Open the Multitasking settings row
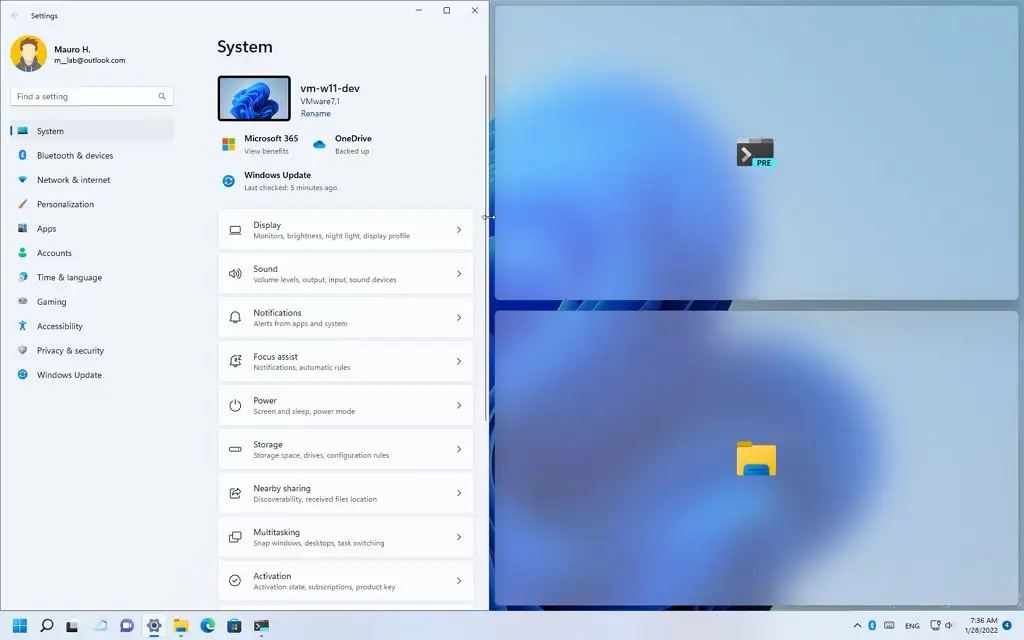 click(345, 537)
